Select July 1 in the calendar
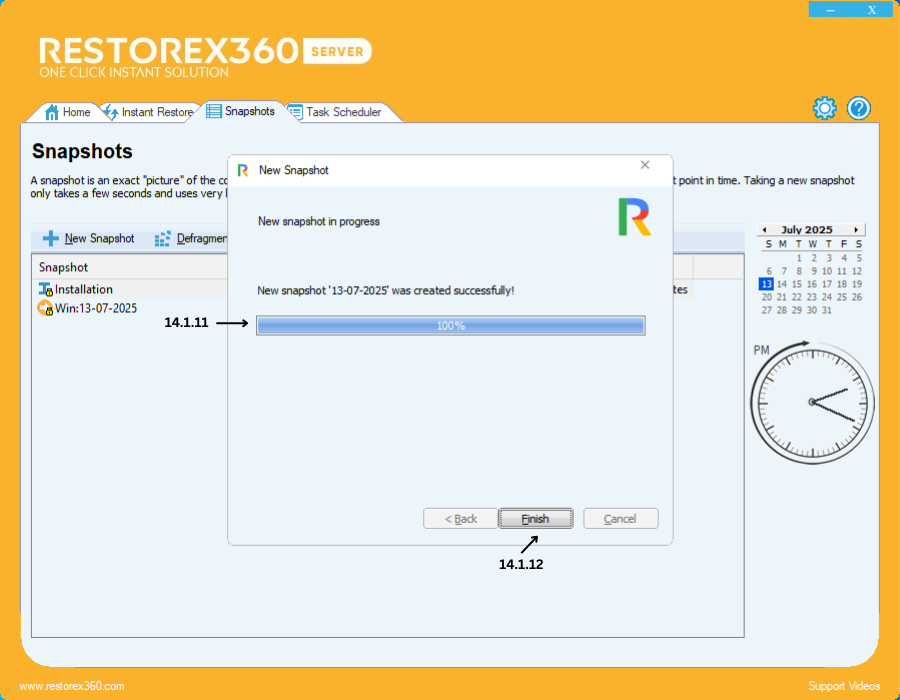 [x=799, y=258]
